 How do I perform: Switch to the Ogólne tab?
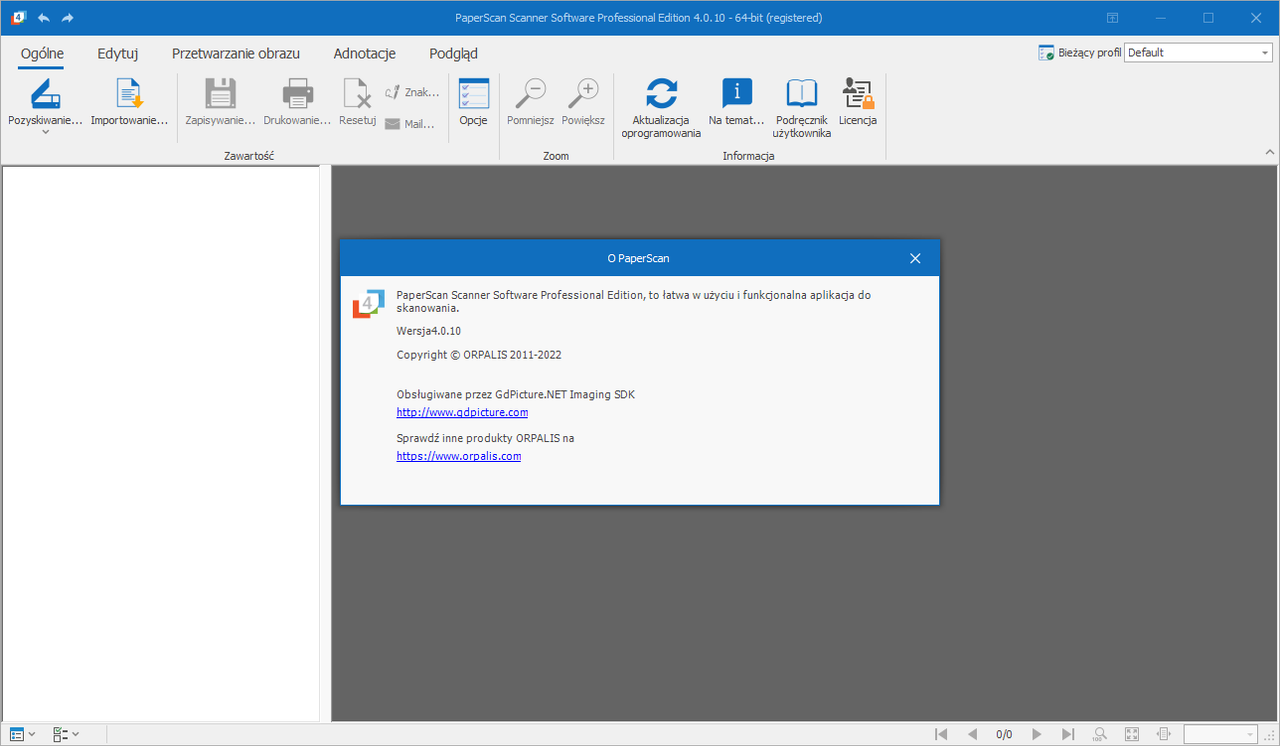point(42,54)
